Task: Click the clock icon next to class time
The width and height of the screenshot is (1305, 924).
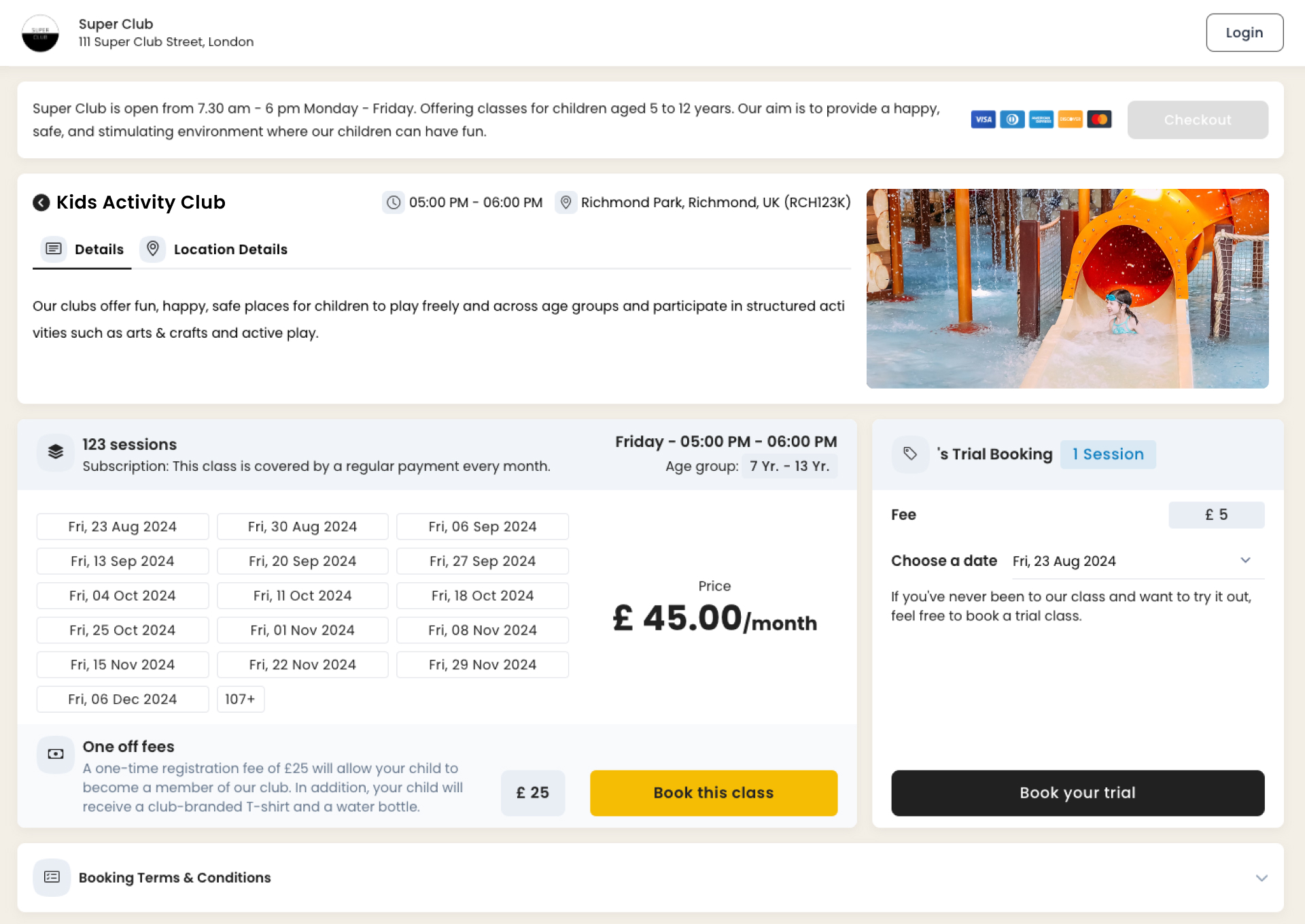Action: pyautogui.click(x=394, y=202)
